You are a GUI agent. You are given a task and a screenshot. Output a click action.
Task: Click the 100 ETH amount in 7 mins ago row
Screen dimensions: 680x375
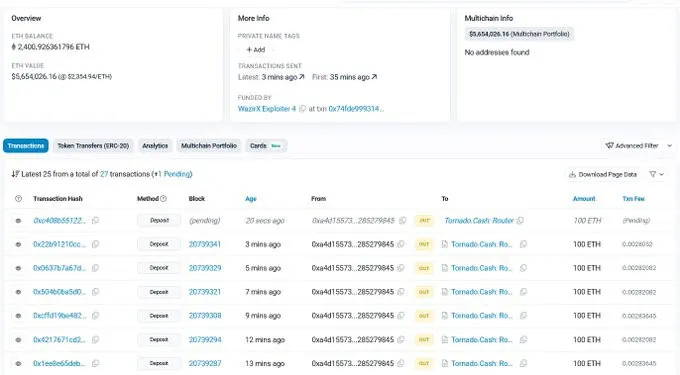pyautogui.click(x=587, y=292)
